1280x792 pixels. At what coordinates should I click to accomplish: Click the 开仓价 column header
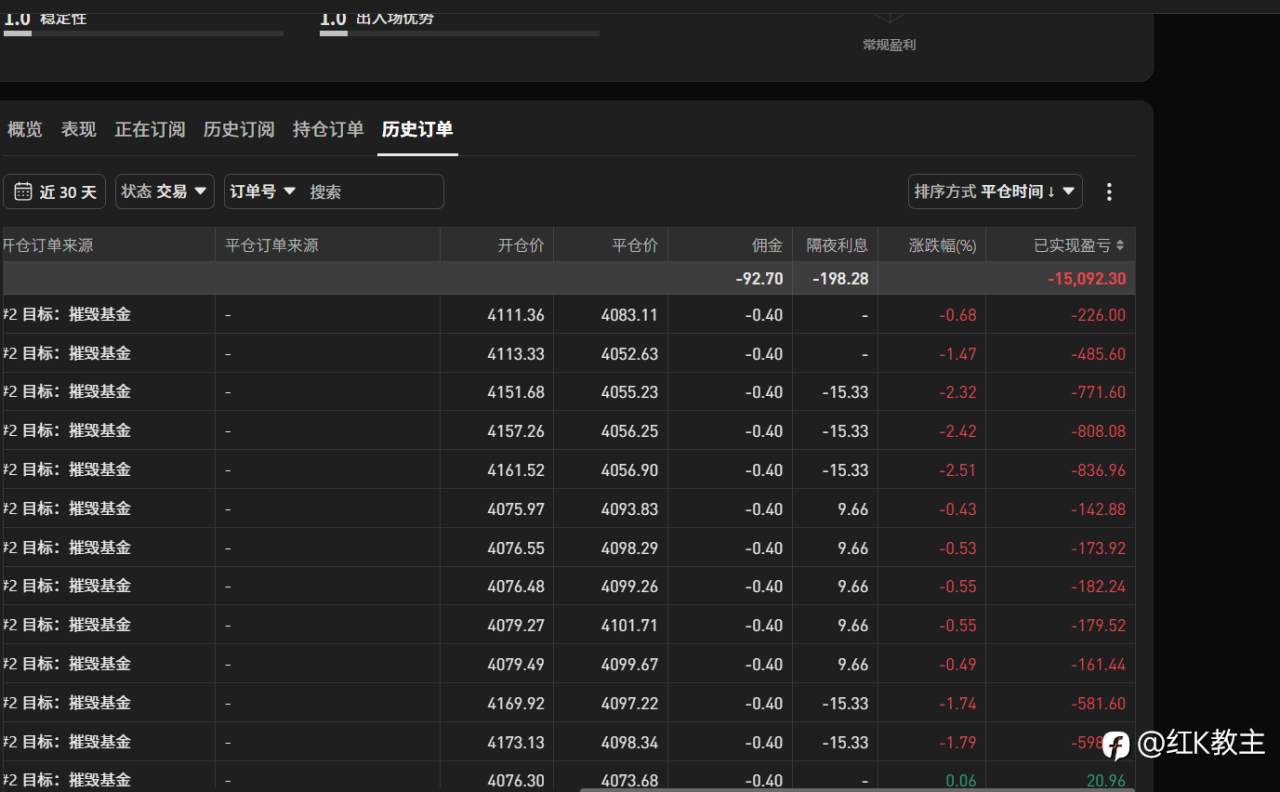[x=521, y=245]
